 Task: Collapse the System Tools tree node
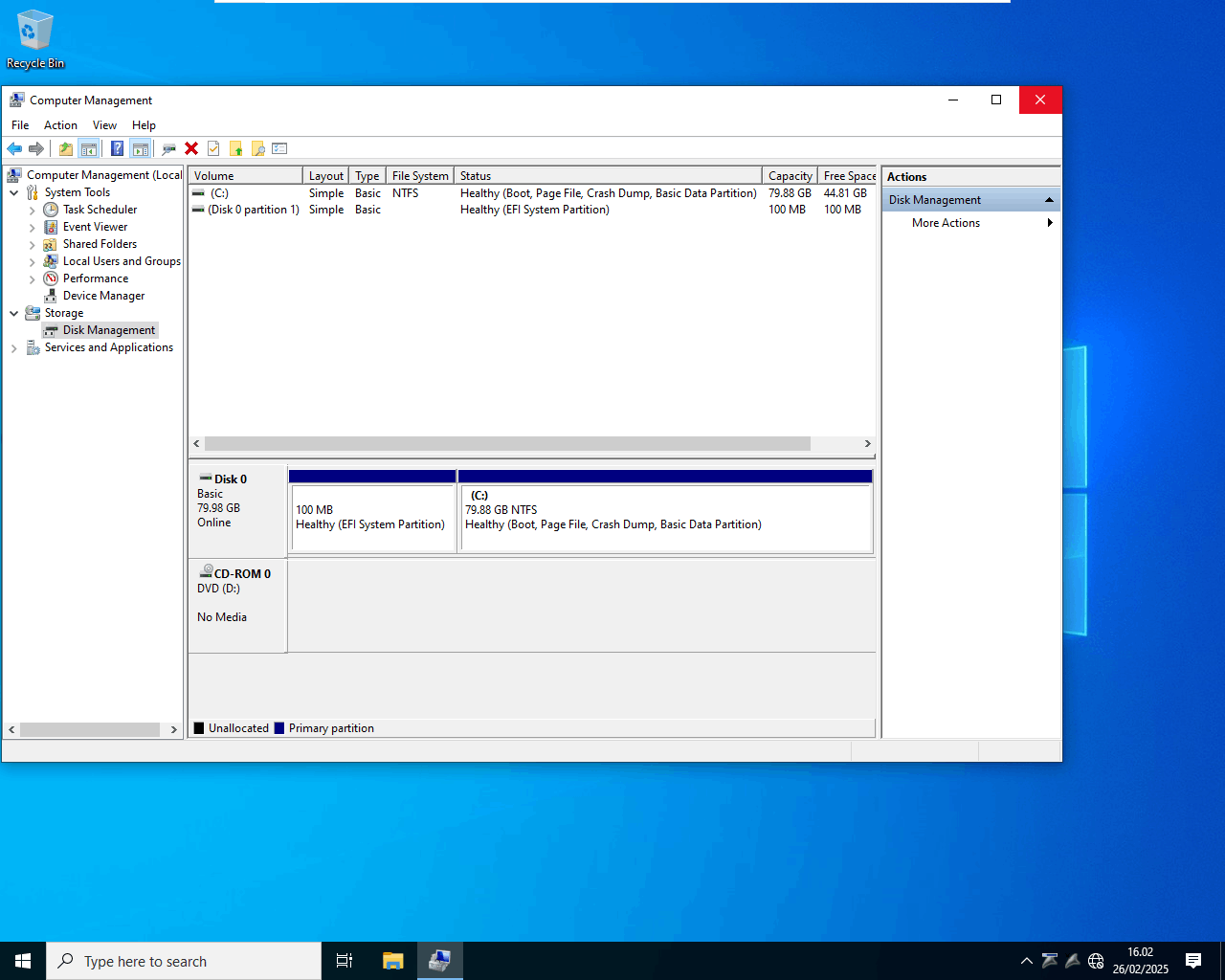14,192
